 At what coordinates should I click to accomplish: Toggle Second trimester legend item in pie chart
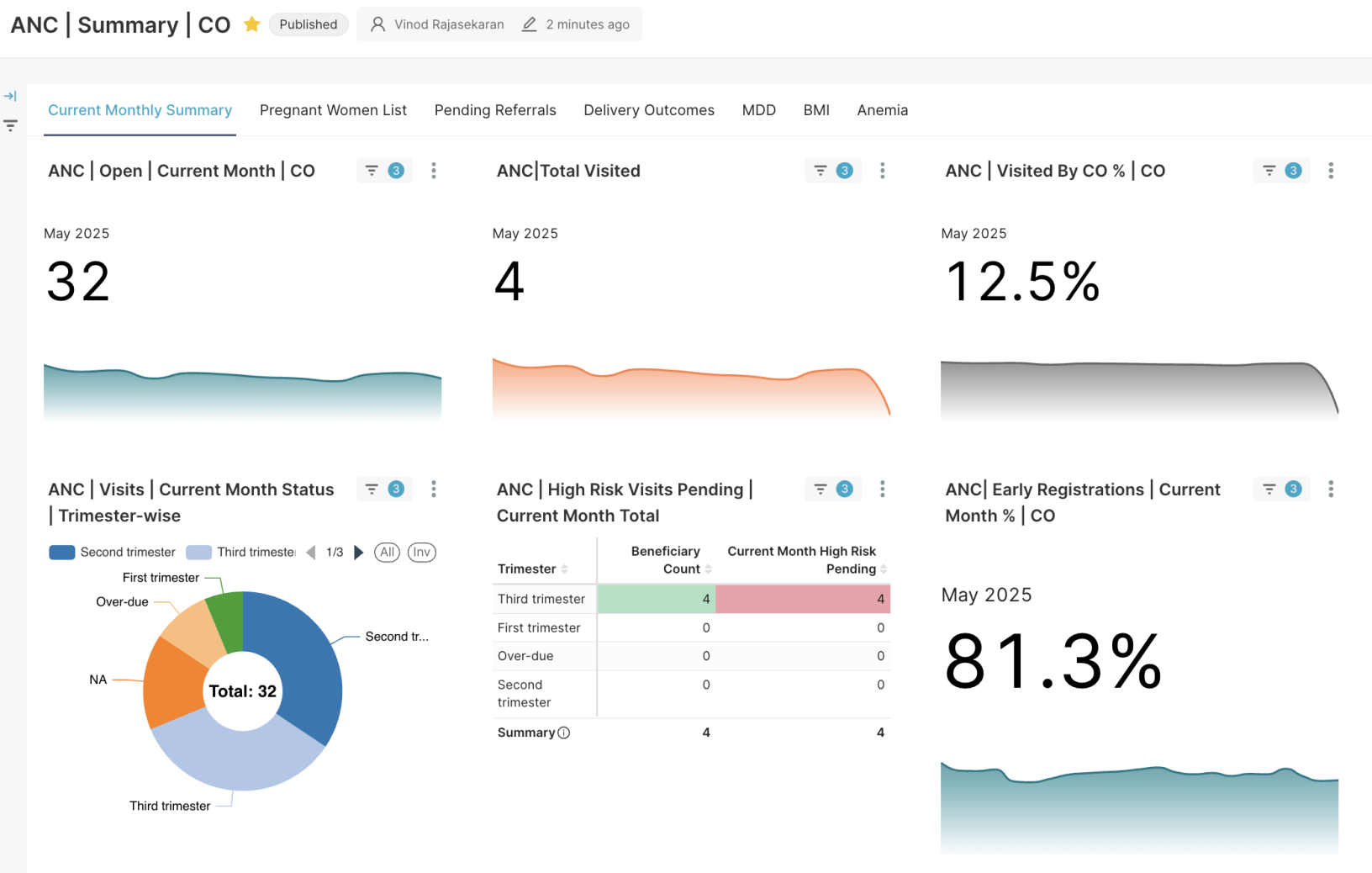tap(113, 553)
